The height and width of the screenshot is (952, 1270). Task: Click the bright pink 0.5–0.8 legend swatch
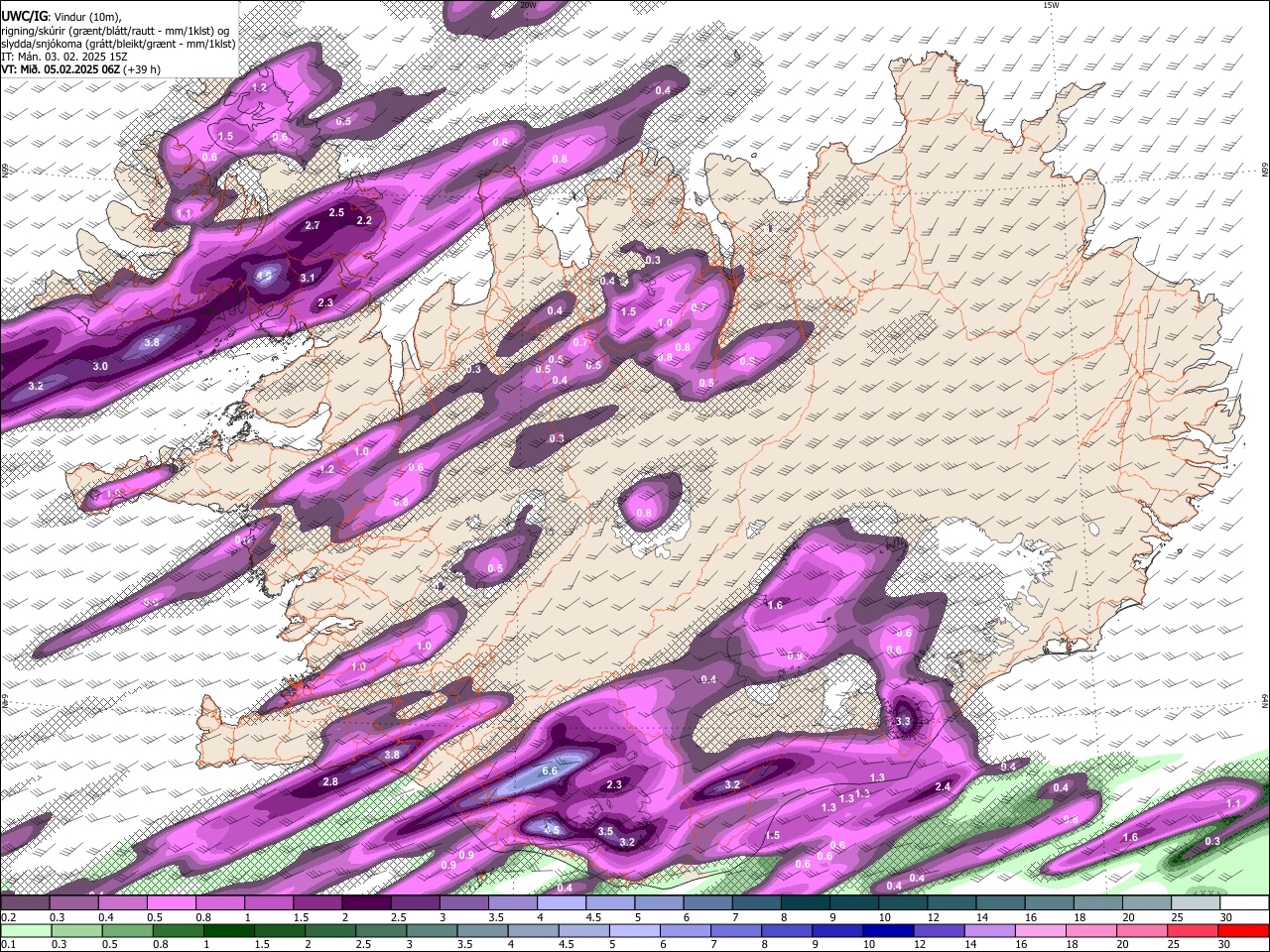[172, 902]
